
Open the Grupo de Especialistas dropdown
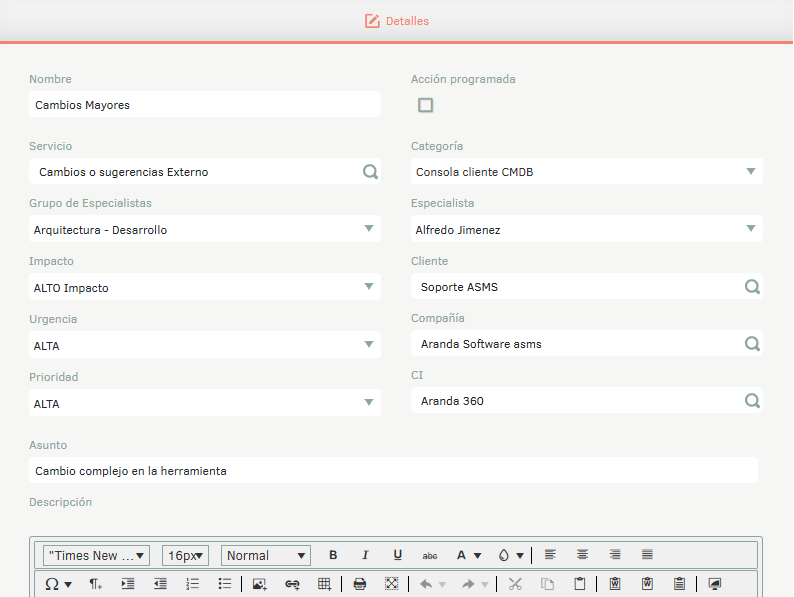(369, 230)
